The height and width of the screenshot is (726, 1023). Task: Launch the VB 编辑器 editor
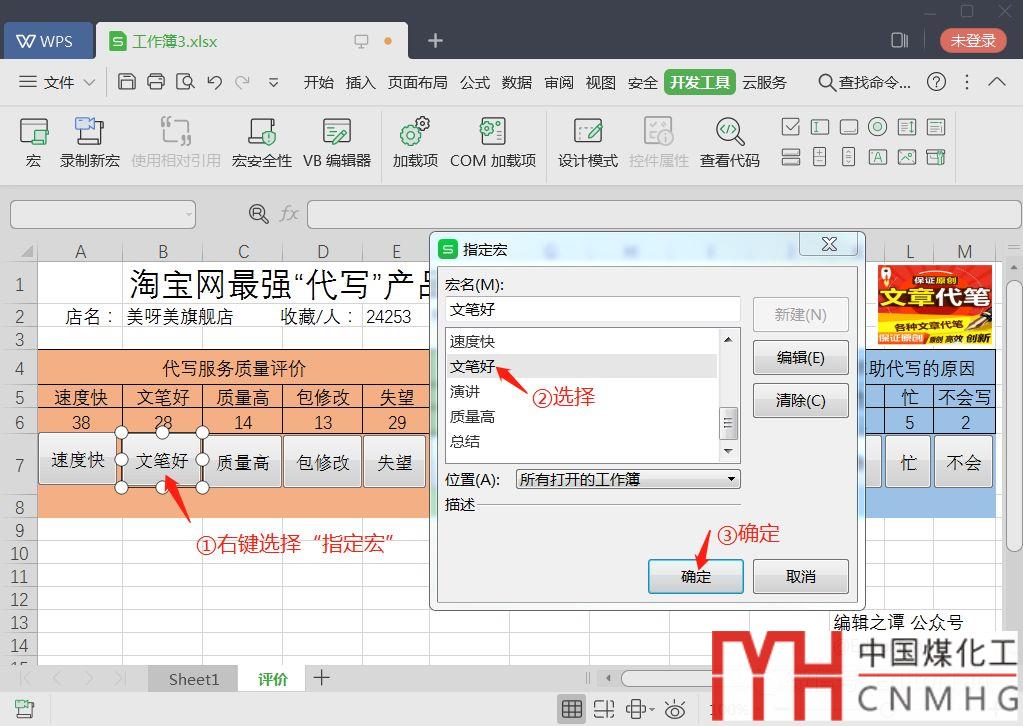point(337,142)
